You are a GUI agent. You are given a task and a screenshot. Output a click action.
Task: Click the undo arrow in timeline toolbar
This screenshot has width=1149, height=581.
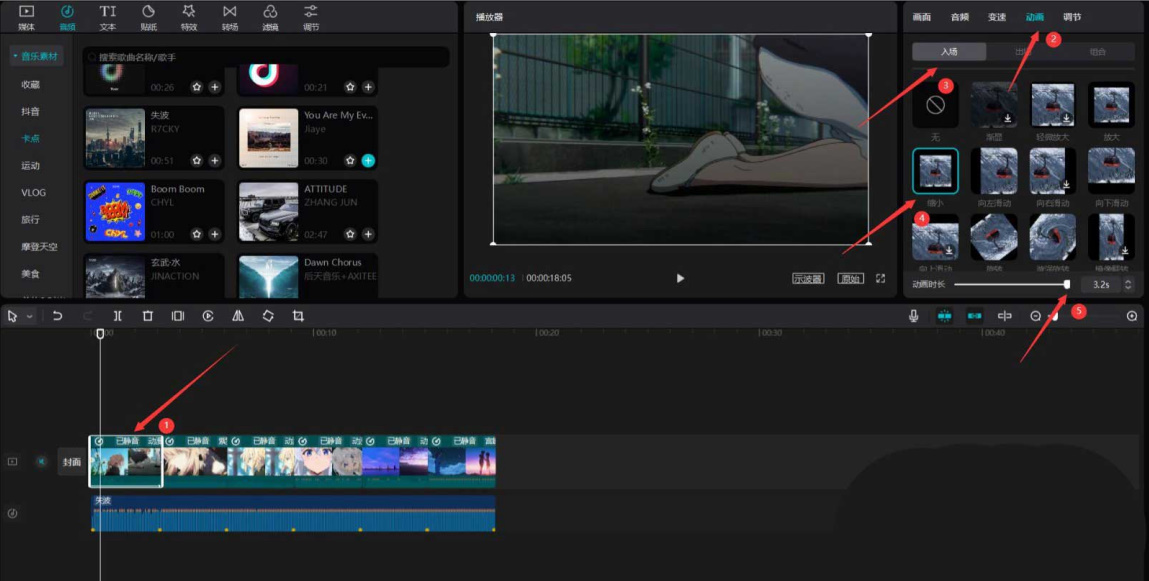tap(58, 316)
